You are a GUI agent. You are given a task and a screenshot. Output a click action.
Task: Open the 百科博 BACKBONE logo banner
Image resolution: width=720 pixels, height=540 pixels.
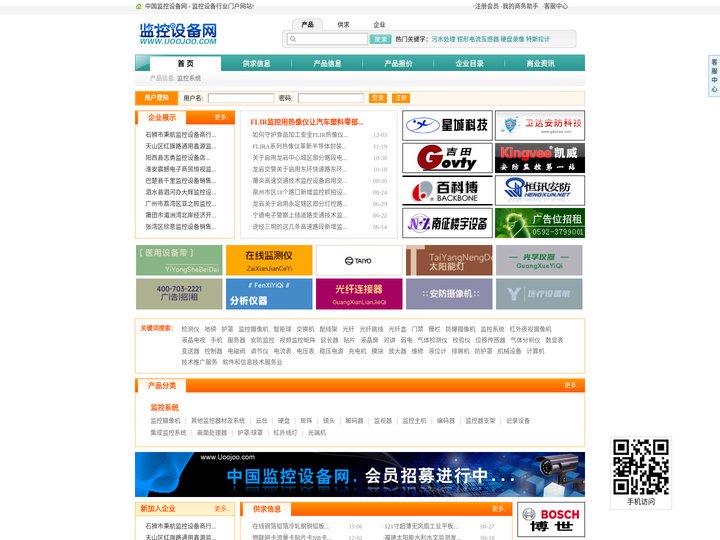447,191
